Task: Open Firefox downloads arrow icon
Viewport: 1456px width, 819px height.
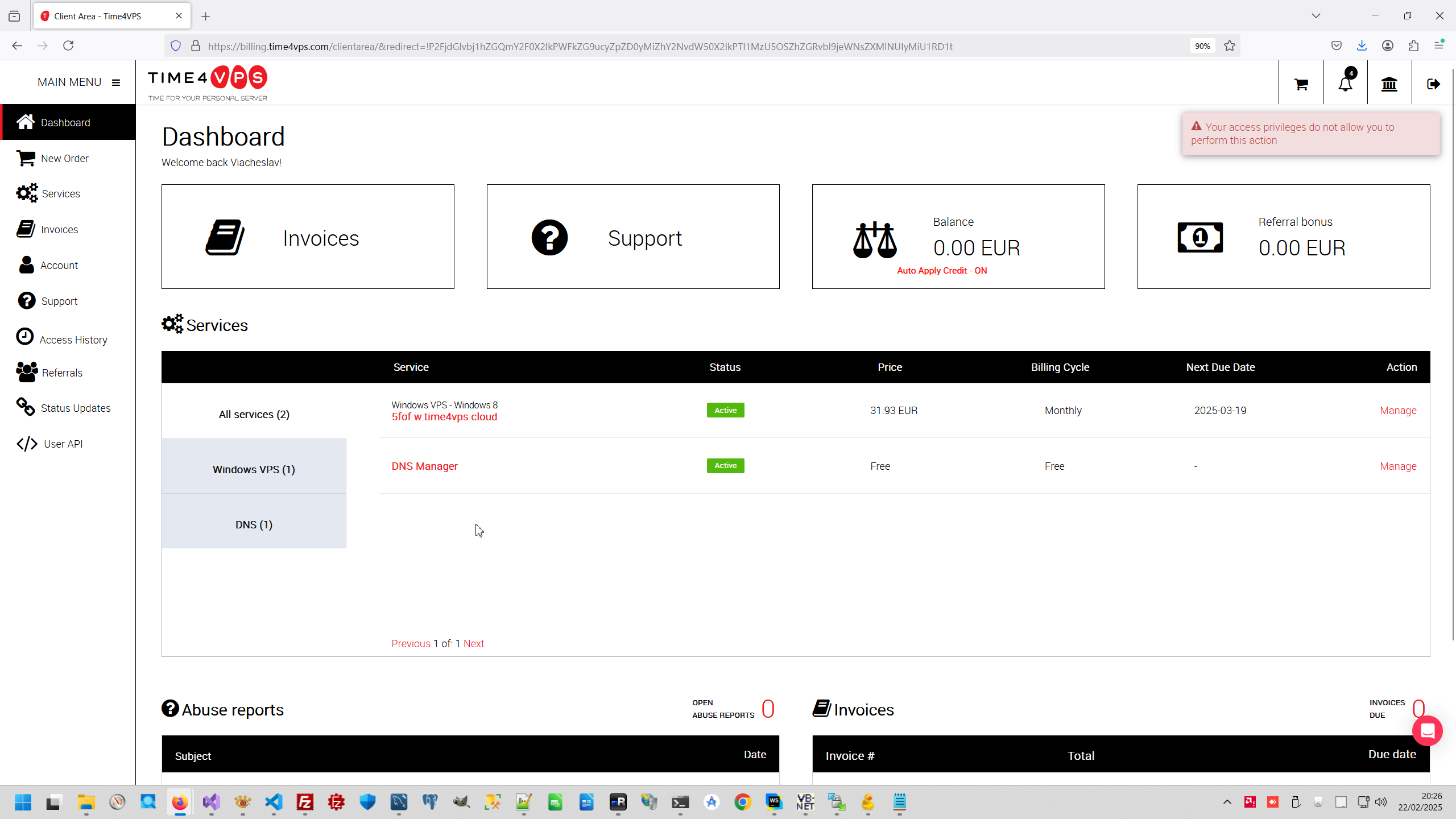Action: 1362,46
